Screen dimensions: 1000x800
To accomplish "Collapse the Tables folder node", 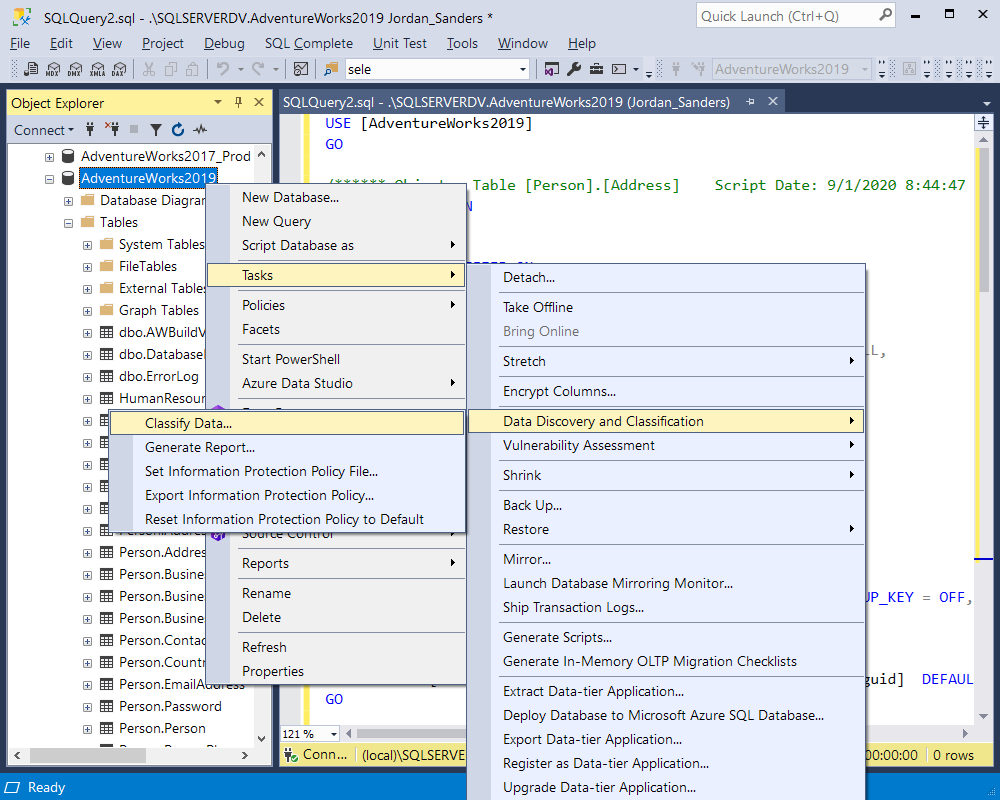I will click(x=68, y=223).
